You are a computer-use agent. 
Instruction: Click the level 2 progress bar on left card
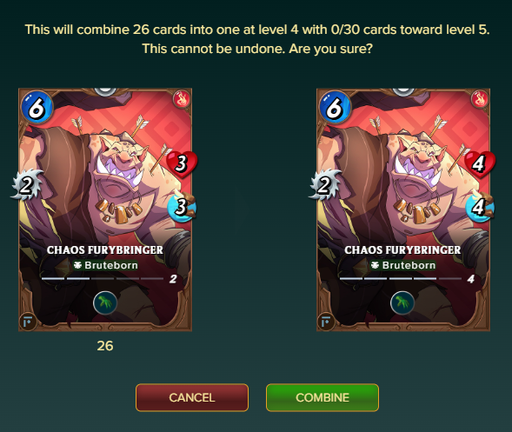103,278
